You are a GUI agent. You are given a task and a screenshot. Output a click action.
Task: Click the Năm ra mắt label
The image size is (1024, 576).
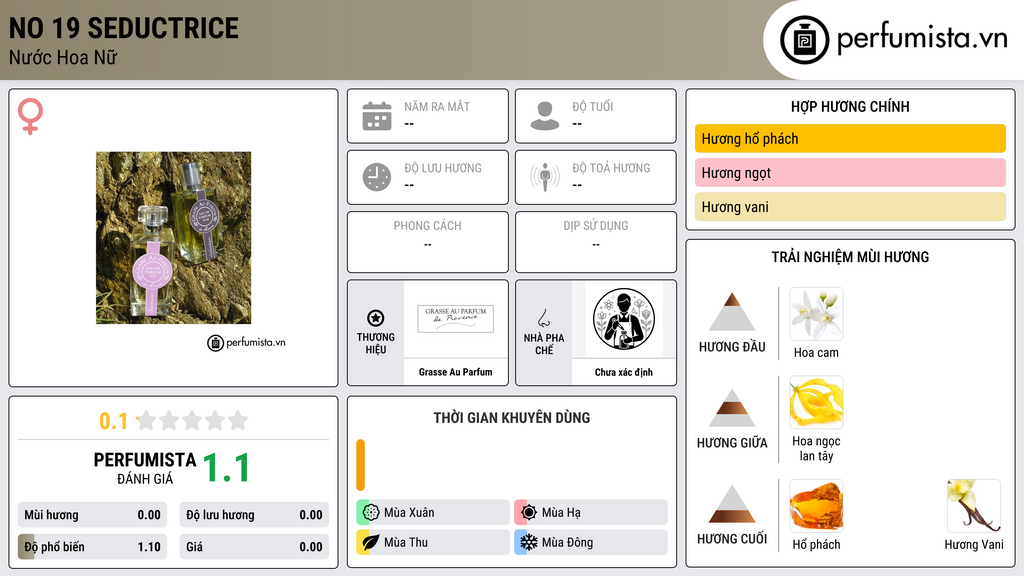coord(437,106)
